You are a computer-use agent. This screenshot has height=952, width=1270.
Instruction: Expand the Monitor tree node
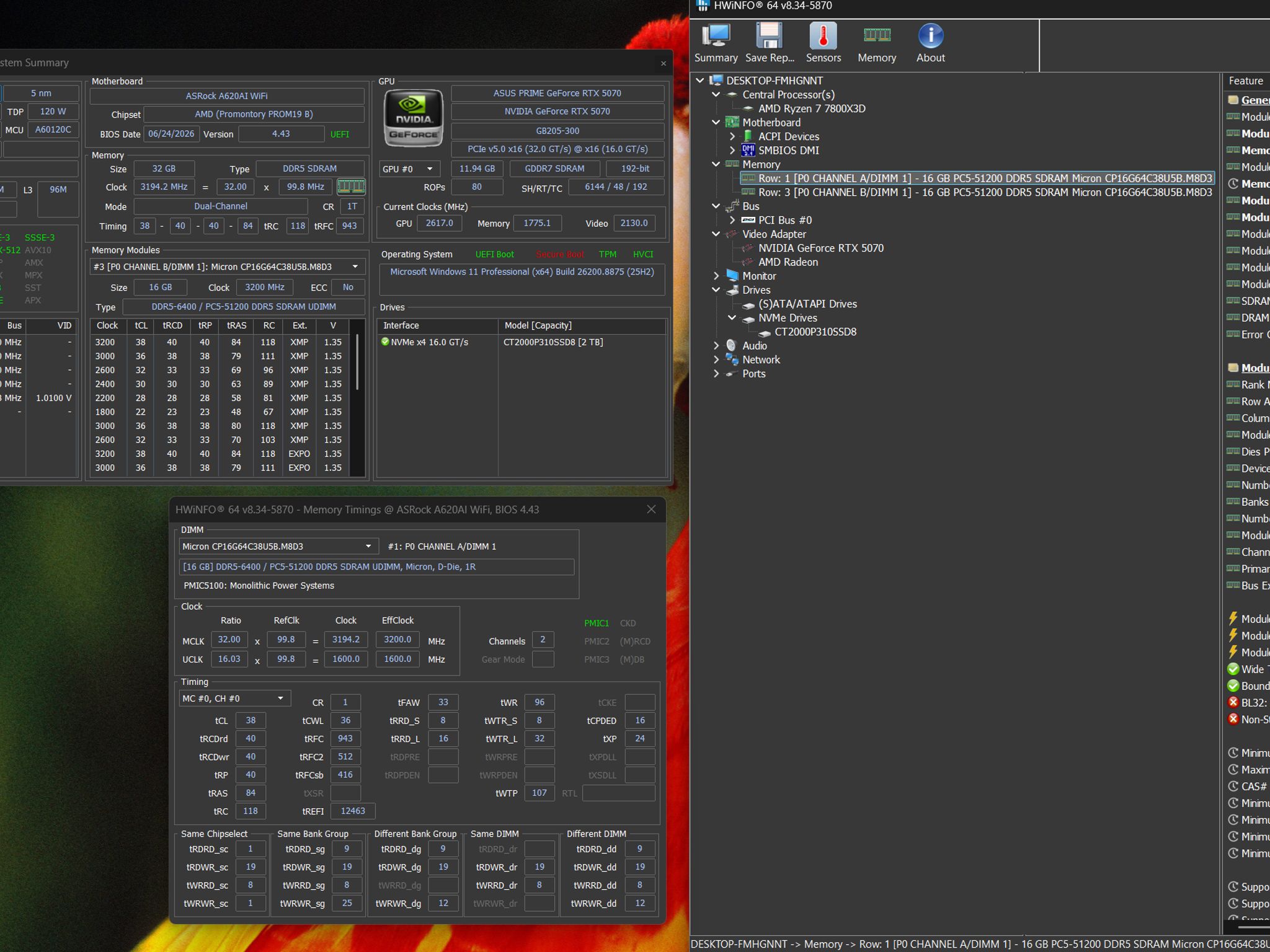pos(716,276)
